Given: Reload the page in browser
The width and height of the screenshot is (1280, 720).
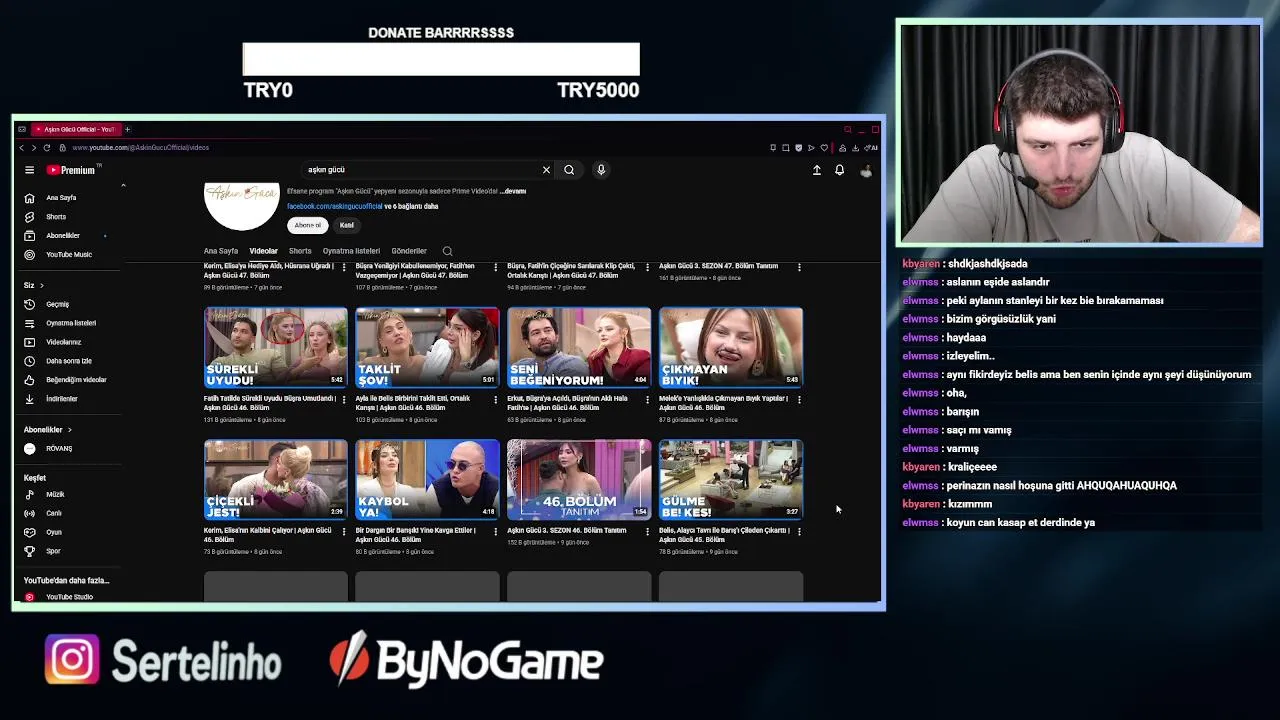Looking at the screenshot, I should pos(46,148).
